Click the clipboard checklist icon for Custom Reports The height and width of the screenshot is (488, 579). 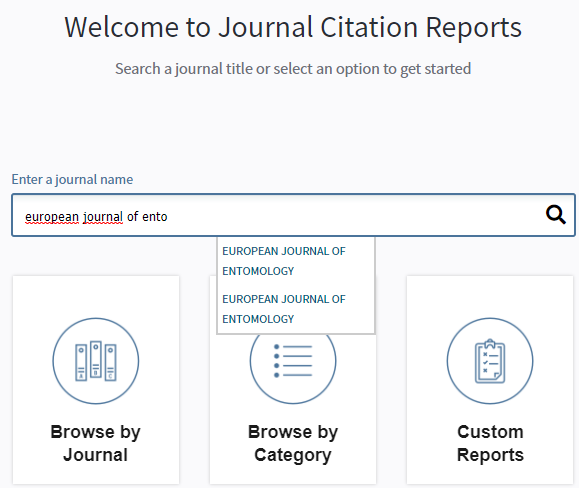[490, 361]
